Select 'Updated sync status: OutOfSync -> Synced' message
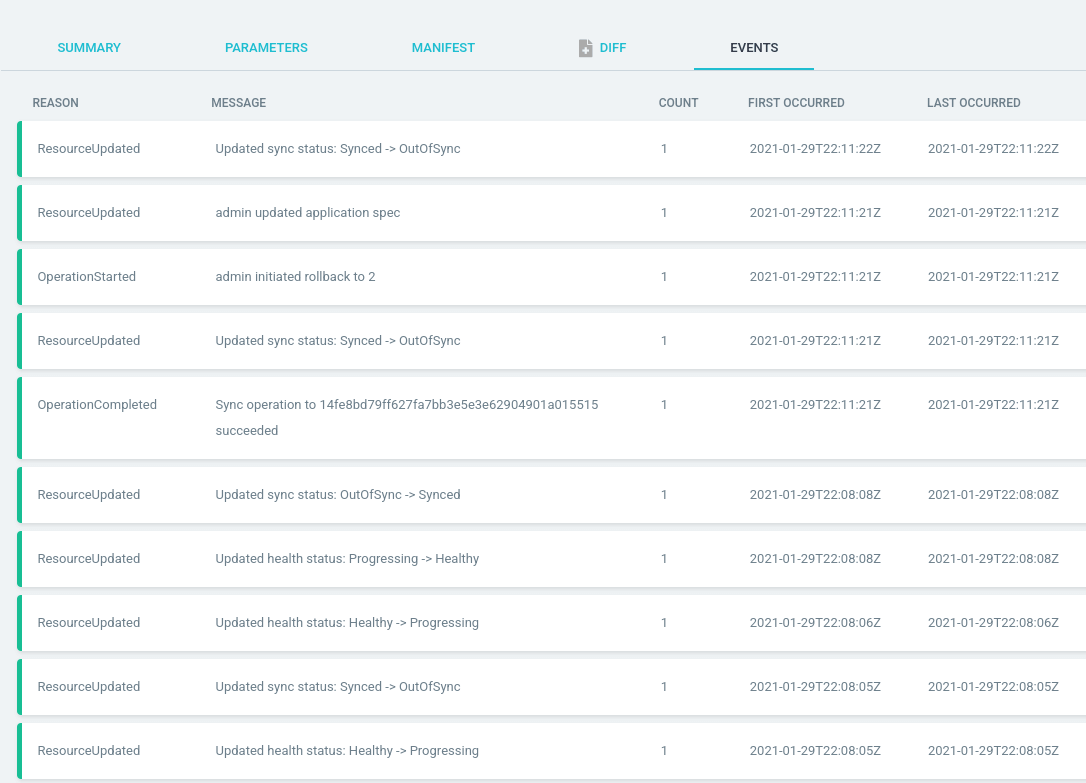The image size is (1086, 783). pos(337,494)
